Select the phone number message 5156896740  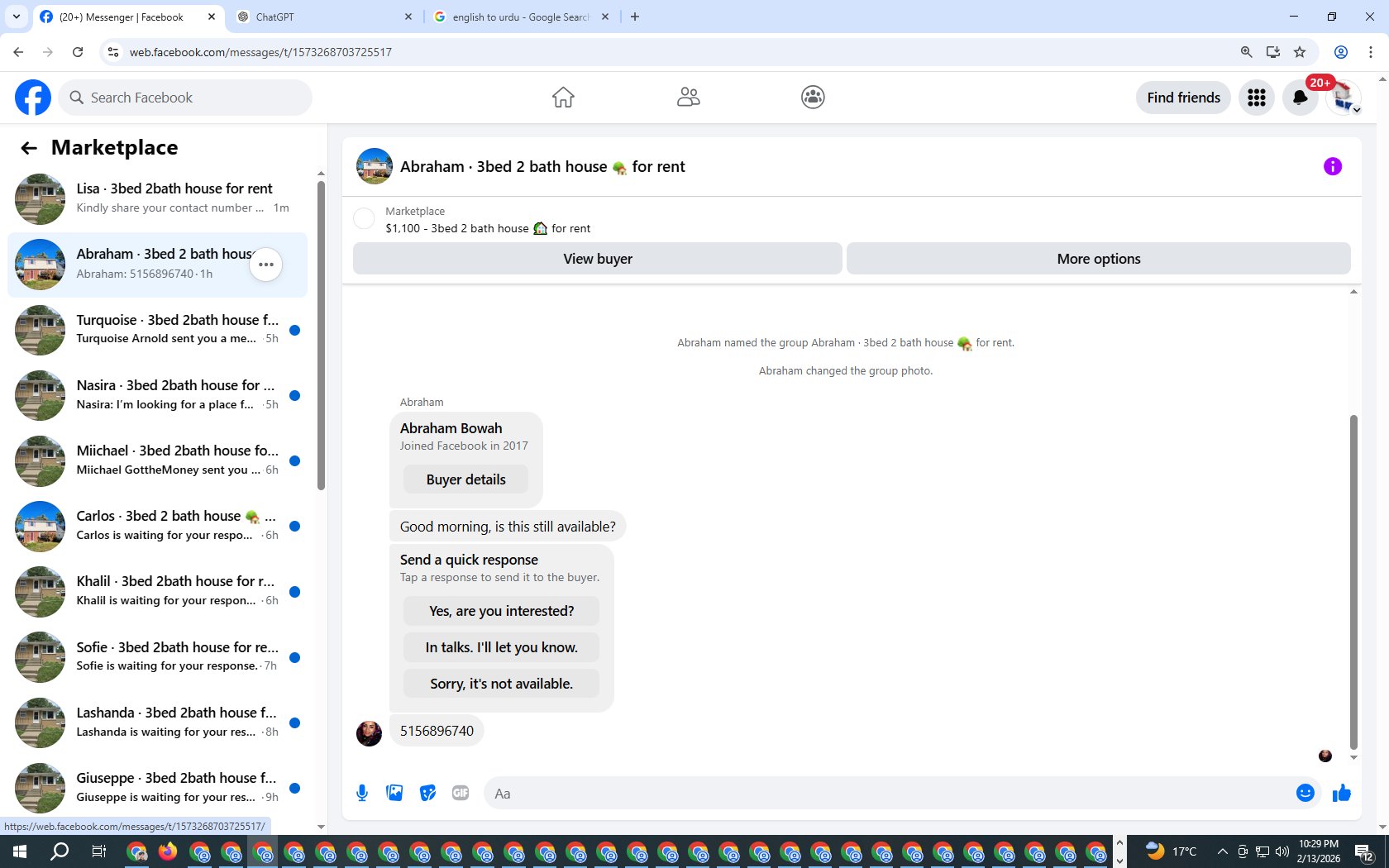[437, 731]
